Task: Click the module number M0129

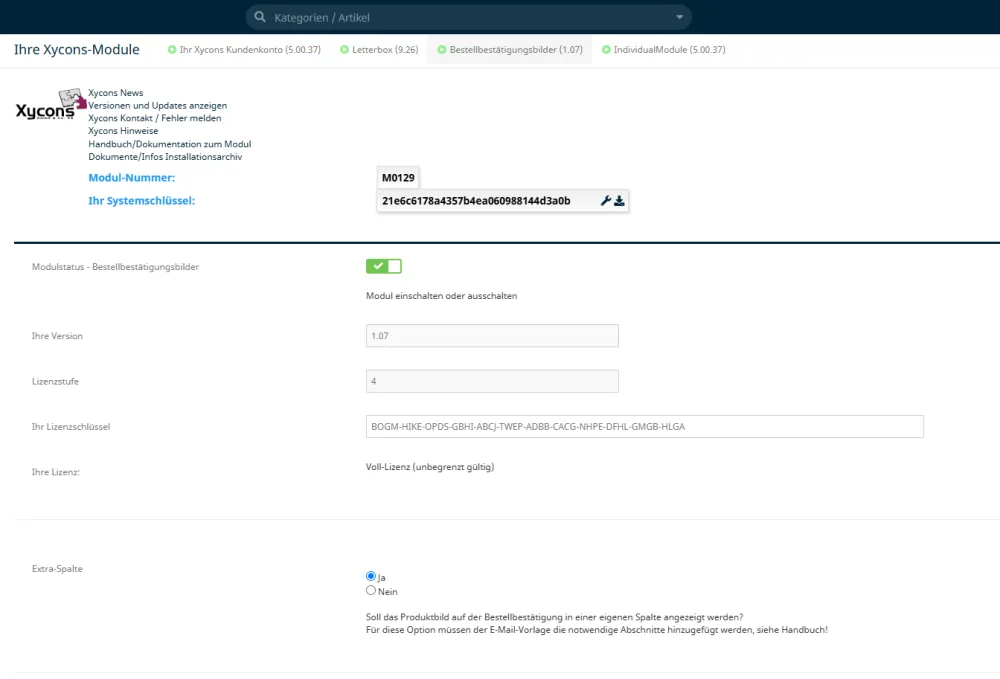Action: pyautogui.click(x=398, y=178)
